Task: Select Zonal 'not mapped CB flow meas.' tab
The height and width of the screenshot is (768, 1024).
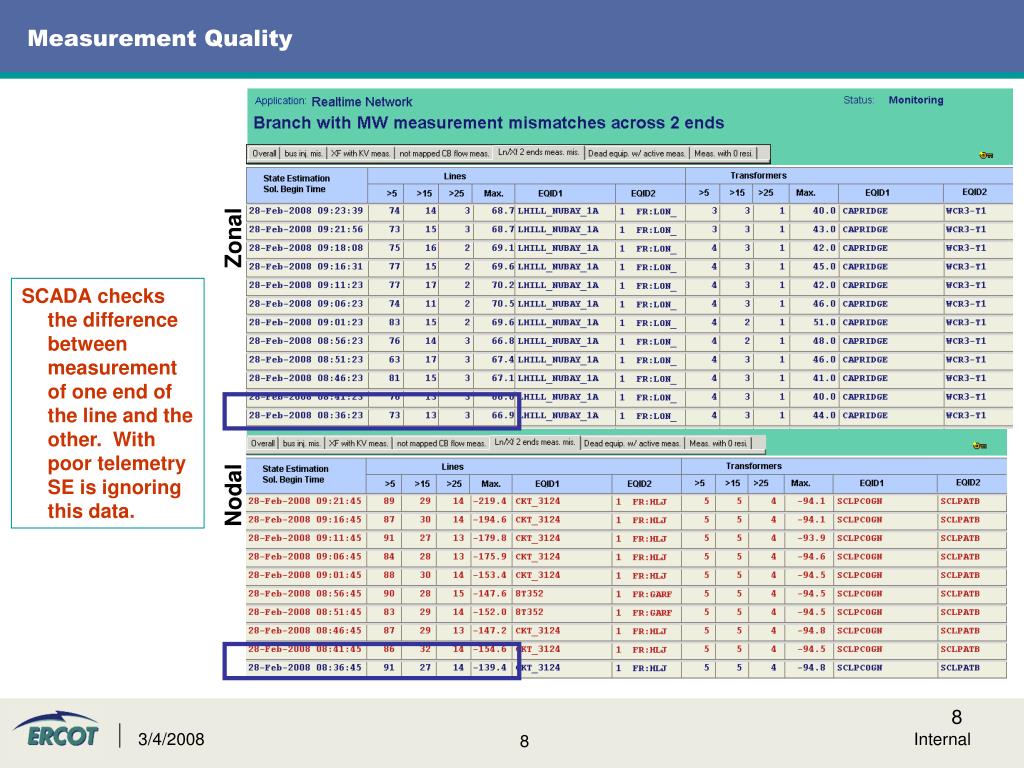Action: [x=443, y=153]
